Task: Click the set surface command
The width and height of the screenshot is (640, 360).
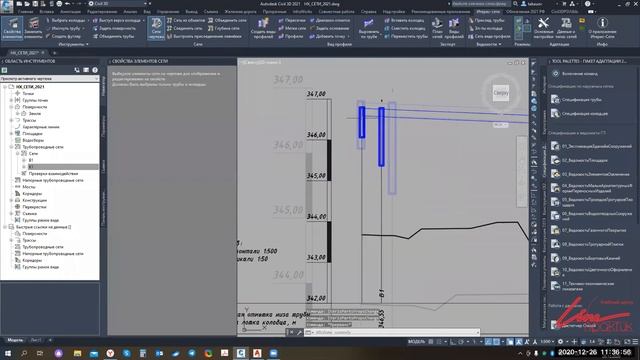Action: click(x=114, y=28)
